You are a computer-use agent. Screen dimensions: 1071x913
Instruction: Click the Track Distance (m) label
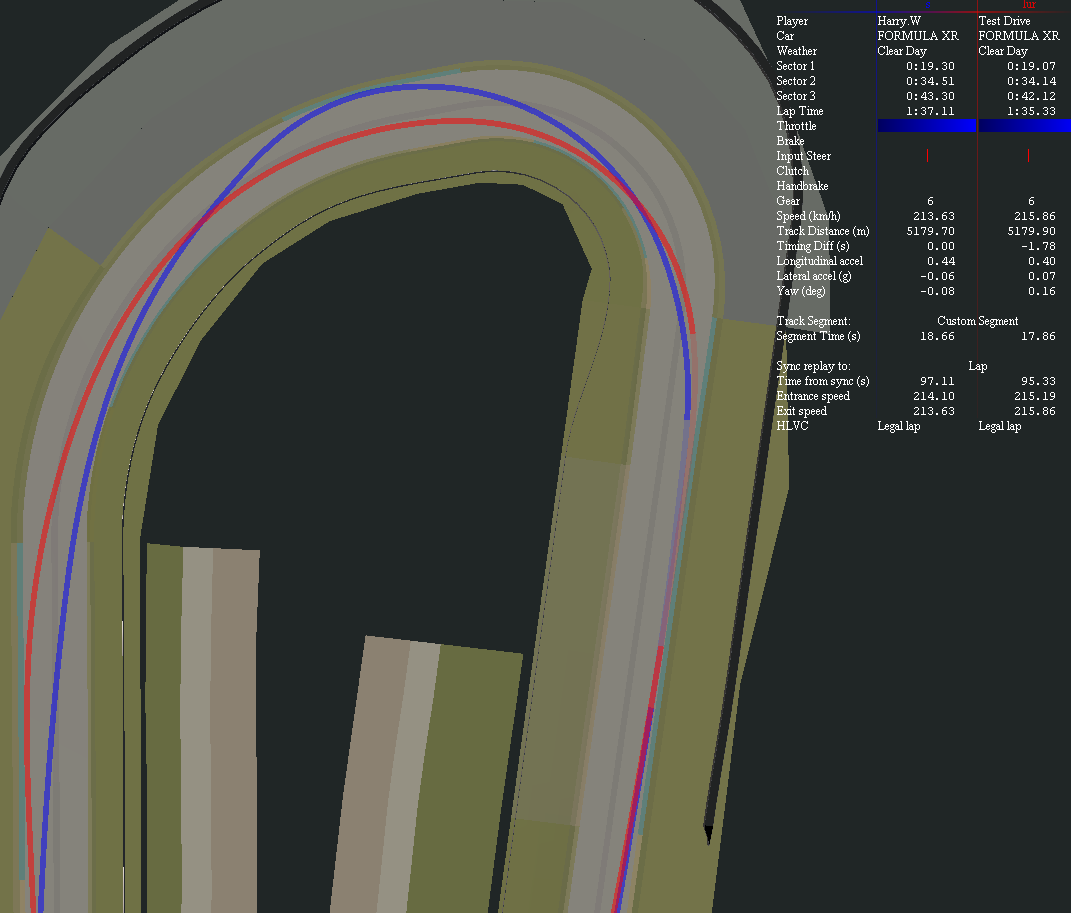tap(823, 231)
